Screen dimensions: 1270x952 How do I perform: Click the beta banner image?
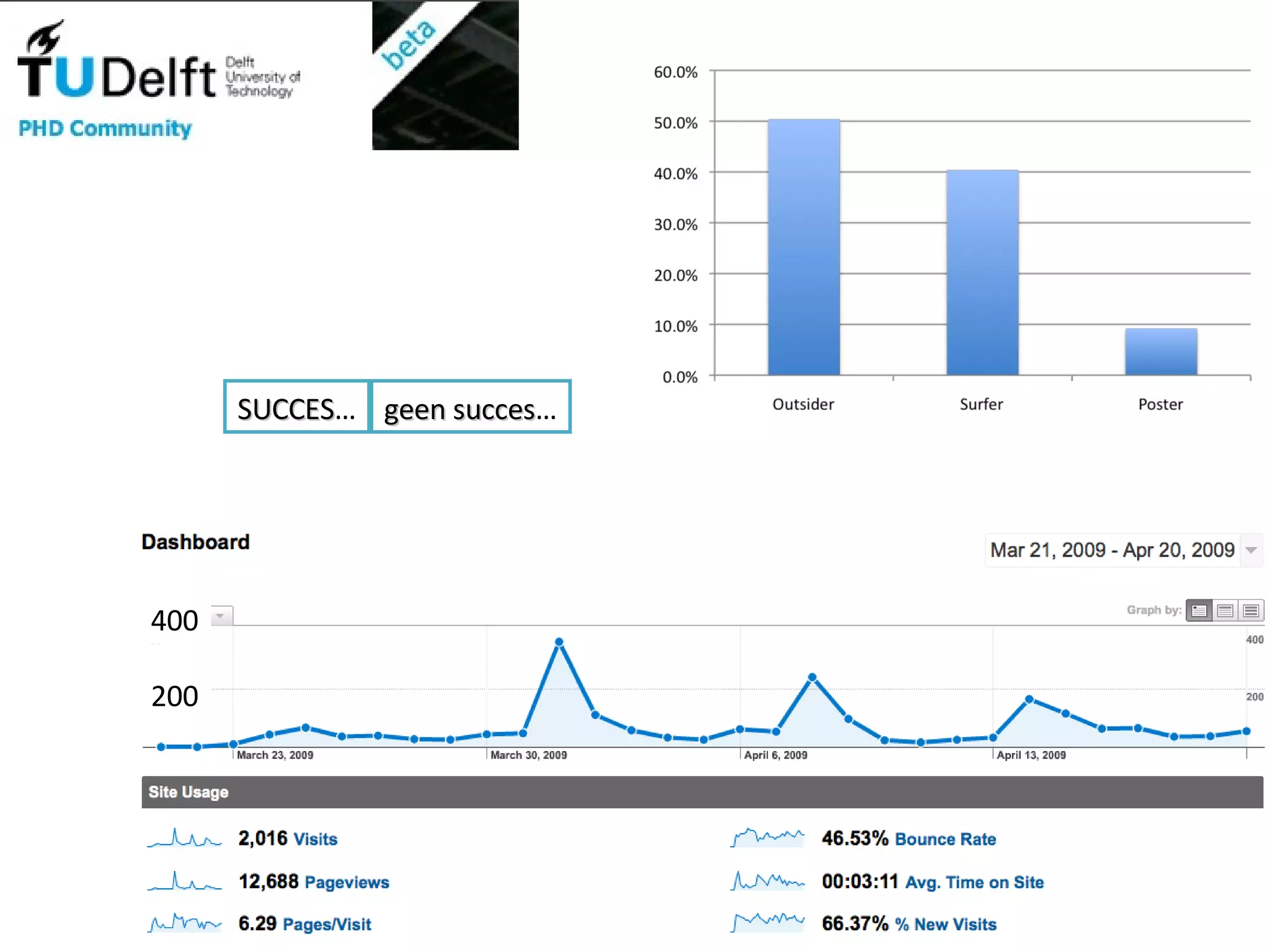[445, 74]
